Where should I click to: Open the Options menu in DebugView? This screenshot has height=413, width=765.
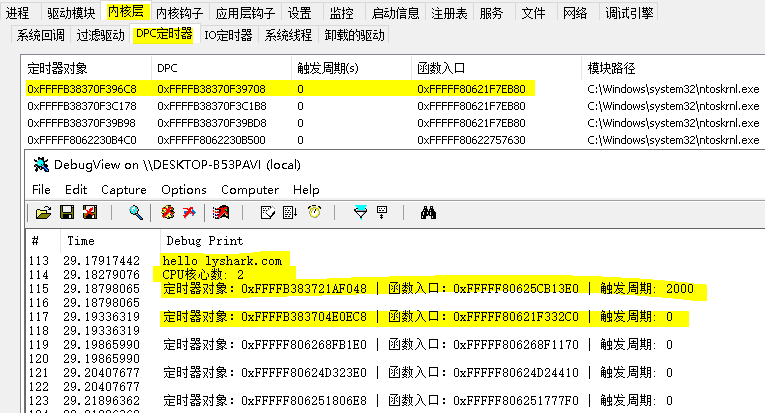point(183,190)
